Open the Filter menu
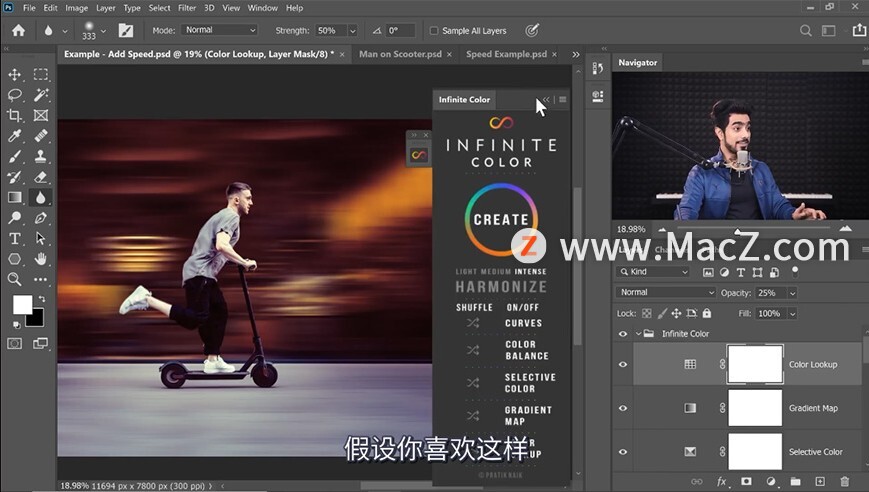 click(187, 8)
